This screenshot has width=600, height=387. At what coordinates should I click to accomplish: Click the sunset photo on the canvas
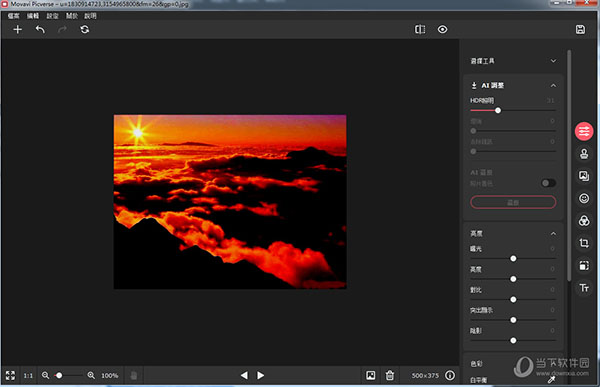point(230,202)
